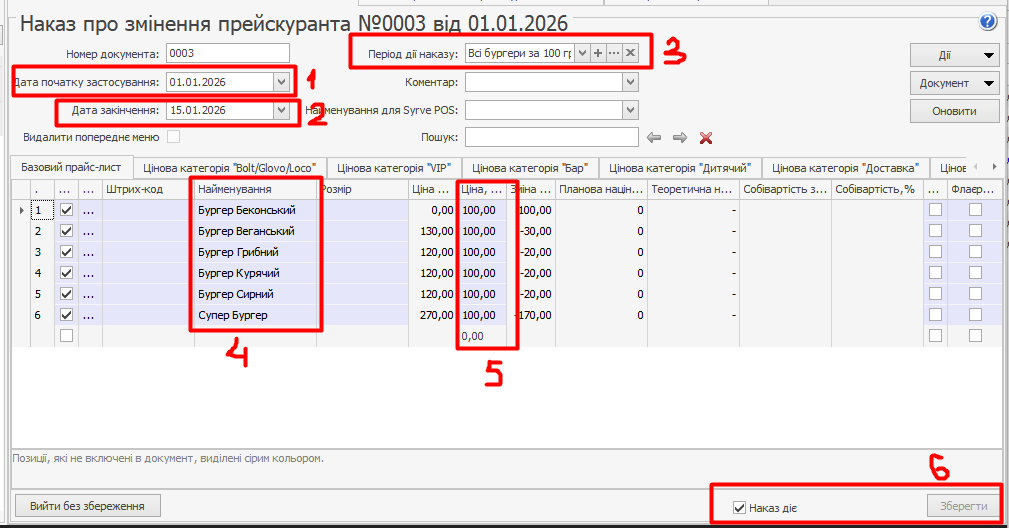
Task: Click the ellipsis icon next to order period
Action: coord(614,53)
